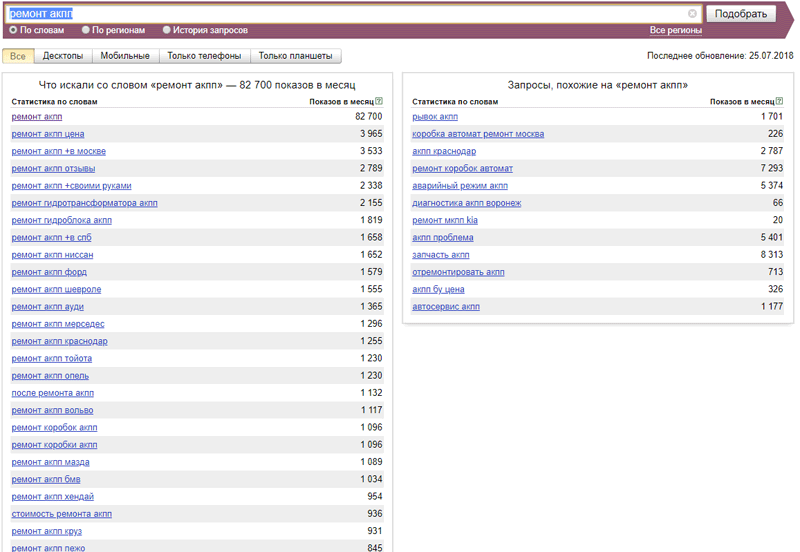Open the 'Мобильные' tab
The height and width of the screenshot is (552, 800).
point(125,56)
